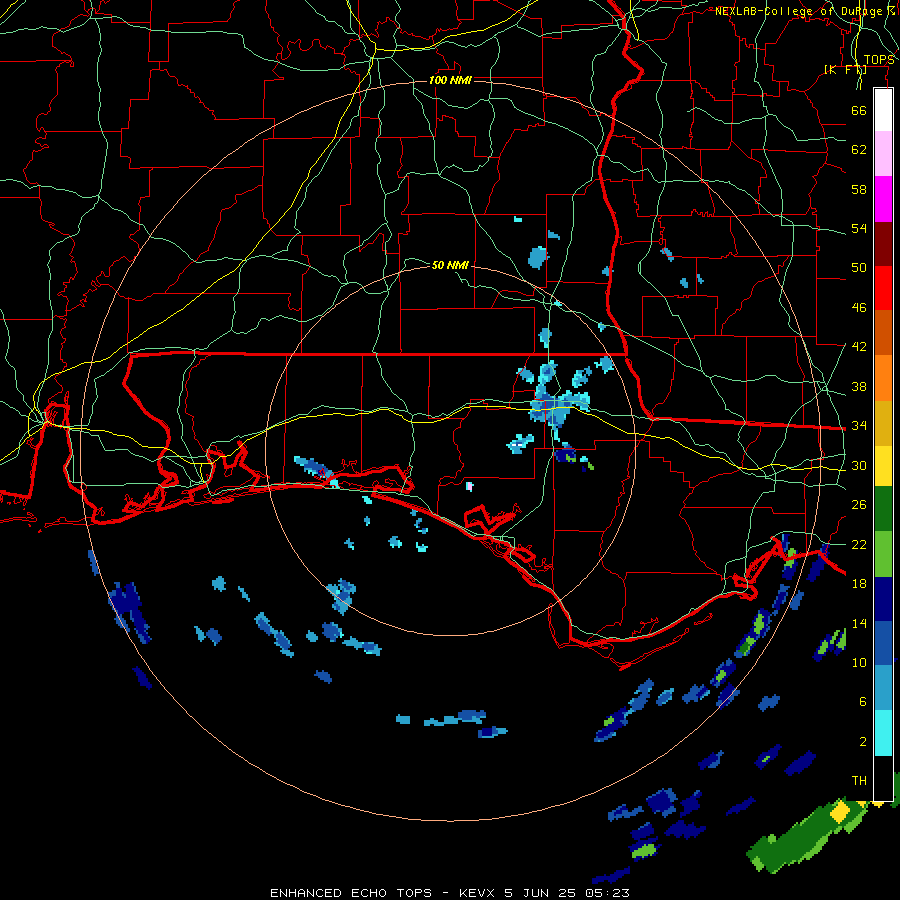Click the yellow echo patch in the radar map
The width and height of the screenshot is (900, 900).
click(840, 812)
